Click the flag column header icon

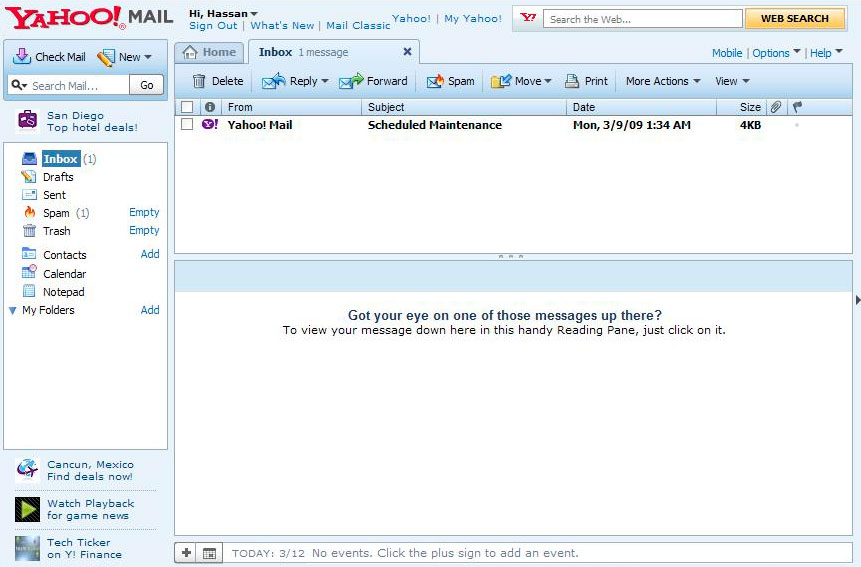[x=797, y=107]
